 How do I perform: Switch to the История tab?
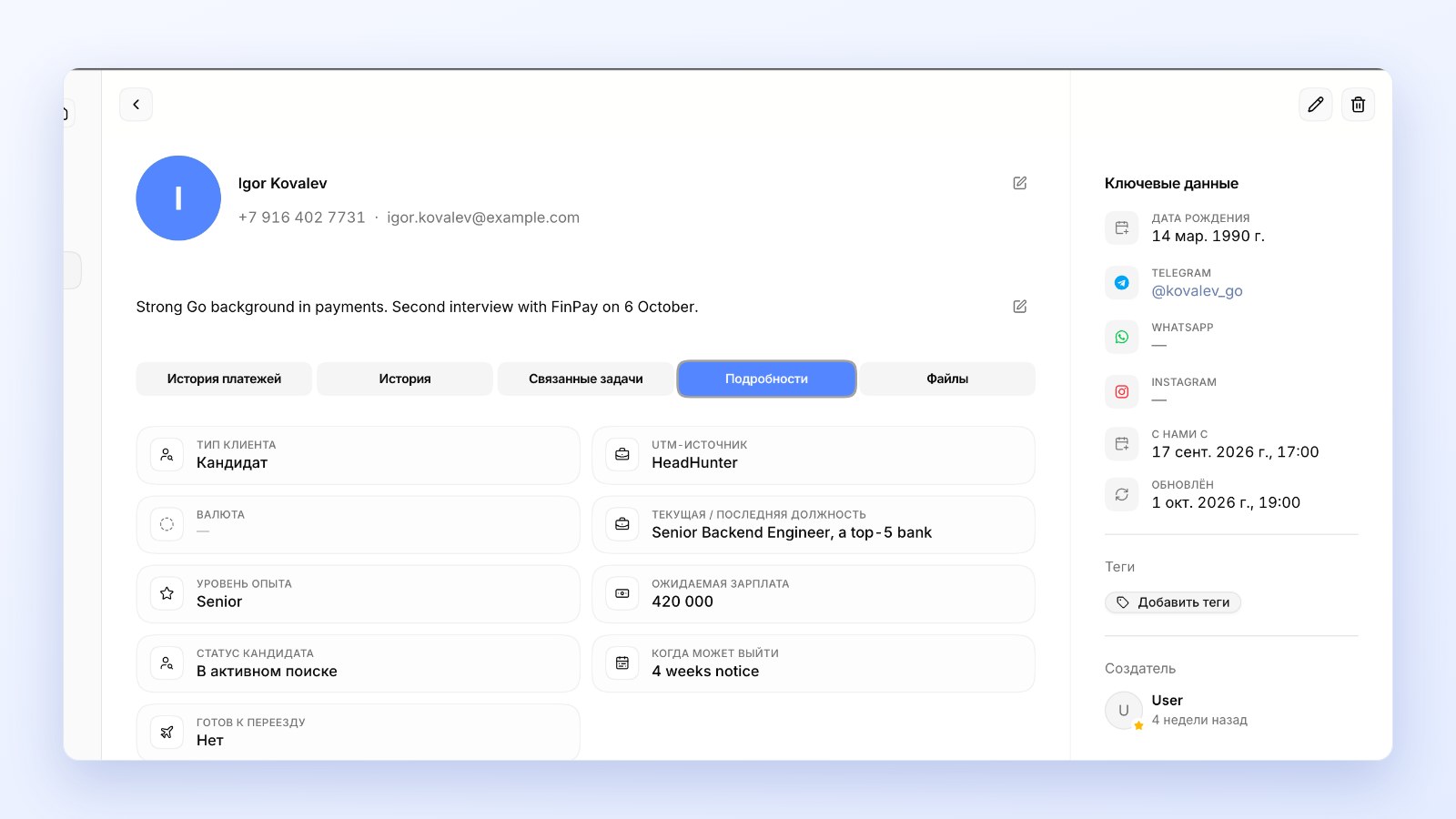405,379
